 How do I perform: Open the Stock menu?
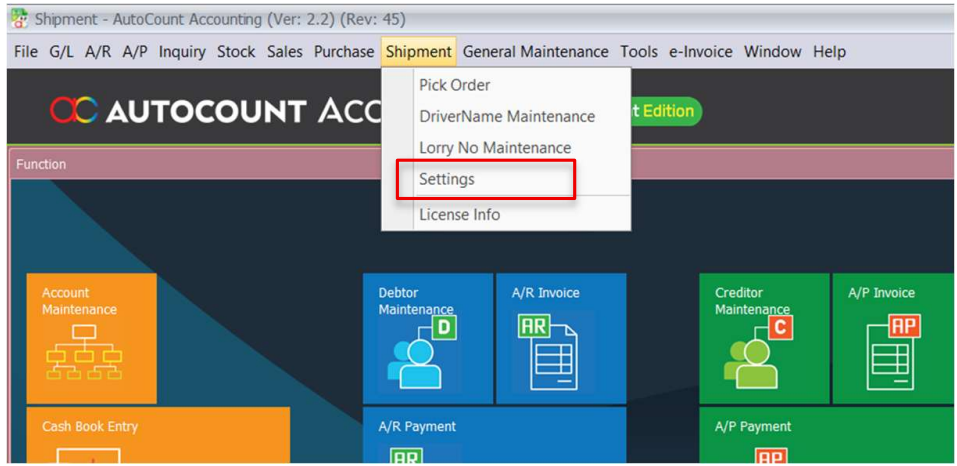click(x=236, y=52)
